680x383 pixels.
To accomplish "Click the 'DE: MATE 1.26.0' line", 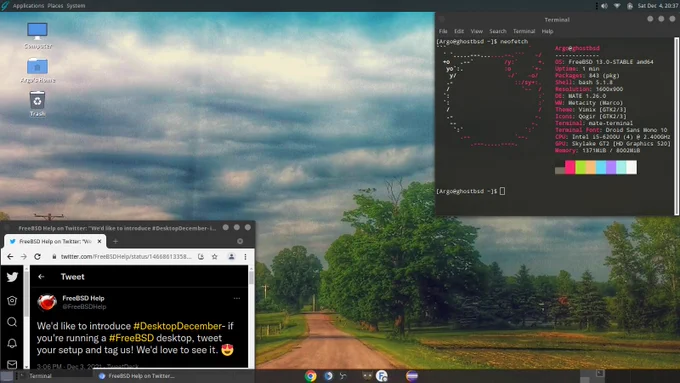I will (x=580, y=96).
